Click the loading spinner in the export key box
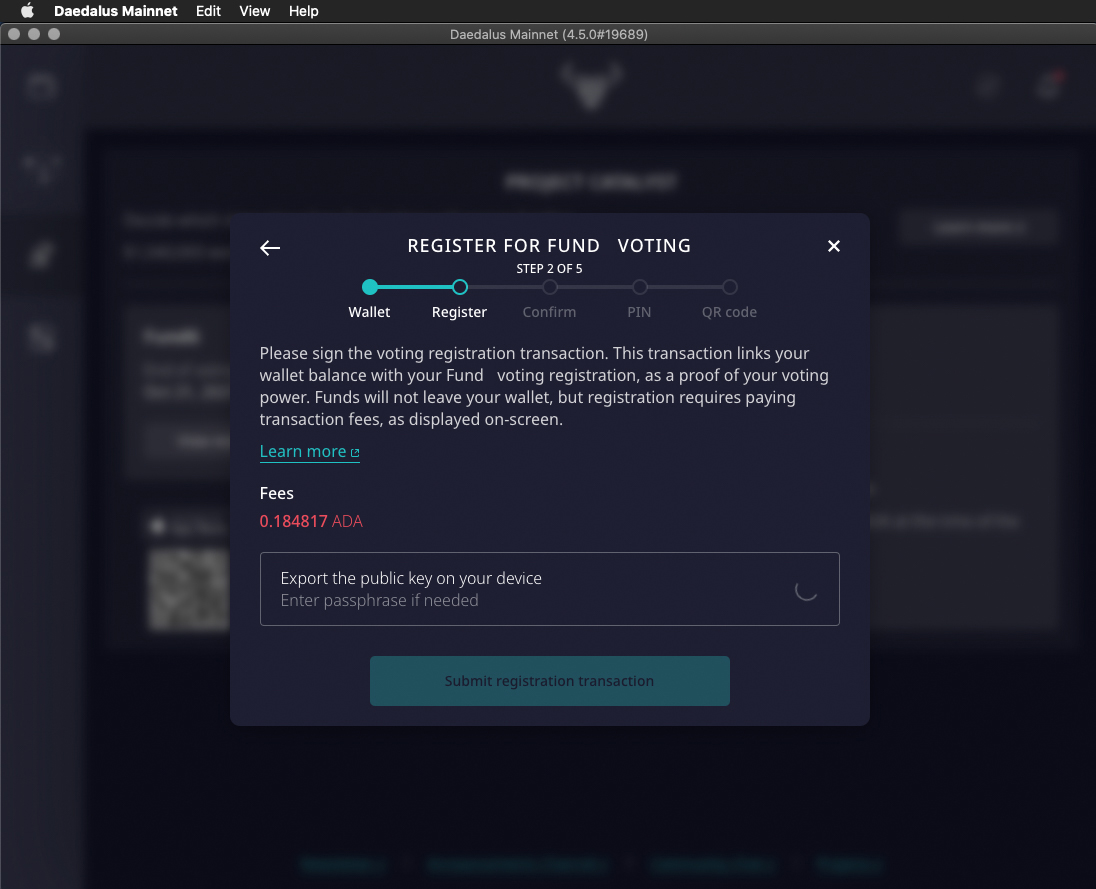 click(x=805, y=589)
